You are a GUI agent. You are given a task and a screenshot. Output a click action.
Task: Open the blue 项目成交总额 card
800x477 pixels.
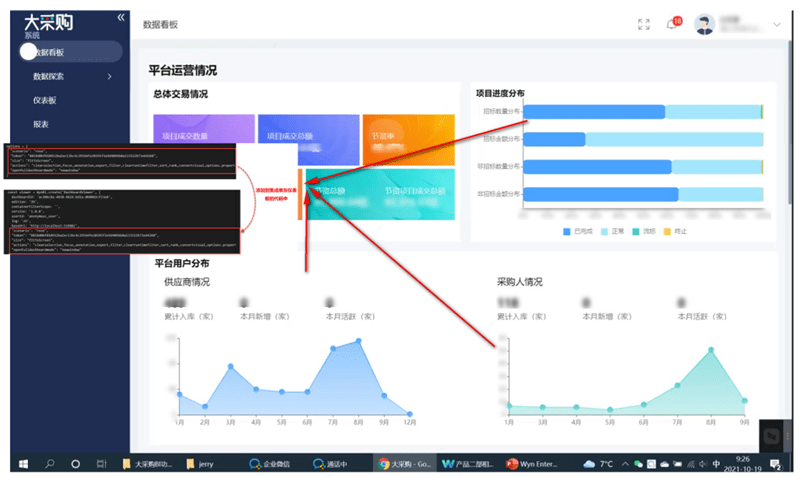(x=309, y=139)
